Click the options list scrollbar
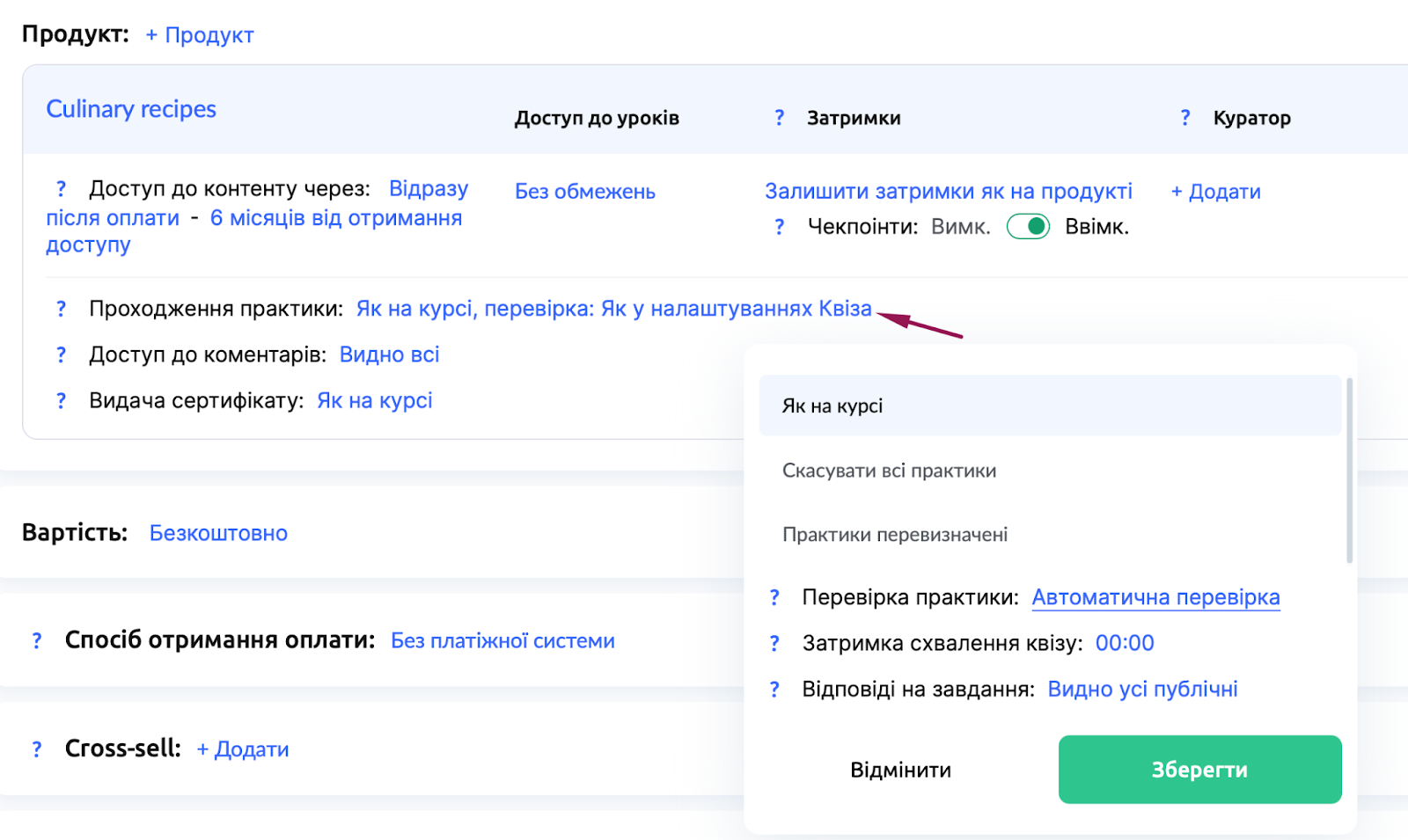 pyautogui.click(x=1349, y=471)
